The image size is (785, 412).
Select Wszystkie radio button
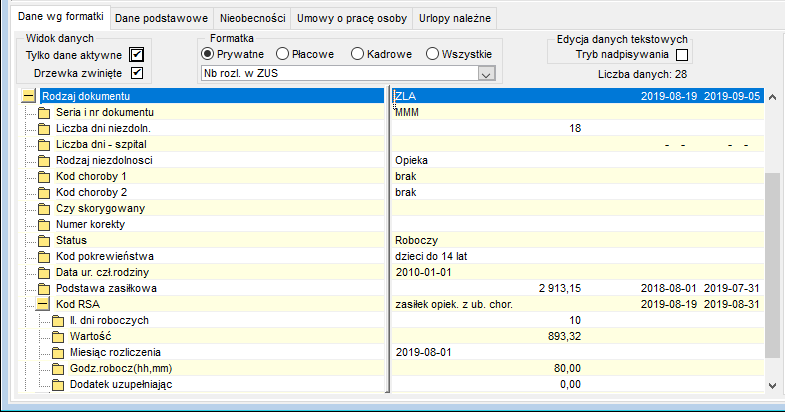click(x=432, y=54)
